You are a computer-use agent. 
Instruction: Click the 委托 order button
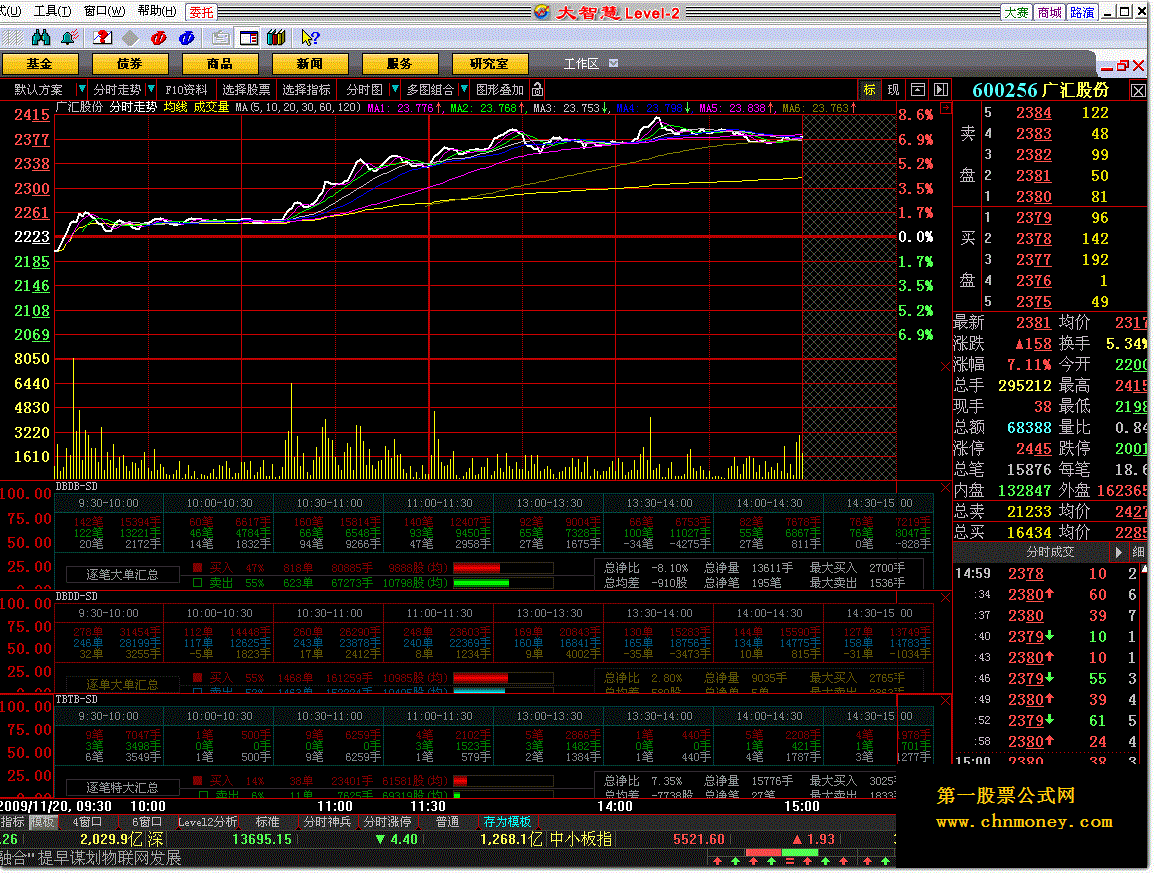[x=201, y=13]
